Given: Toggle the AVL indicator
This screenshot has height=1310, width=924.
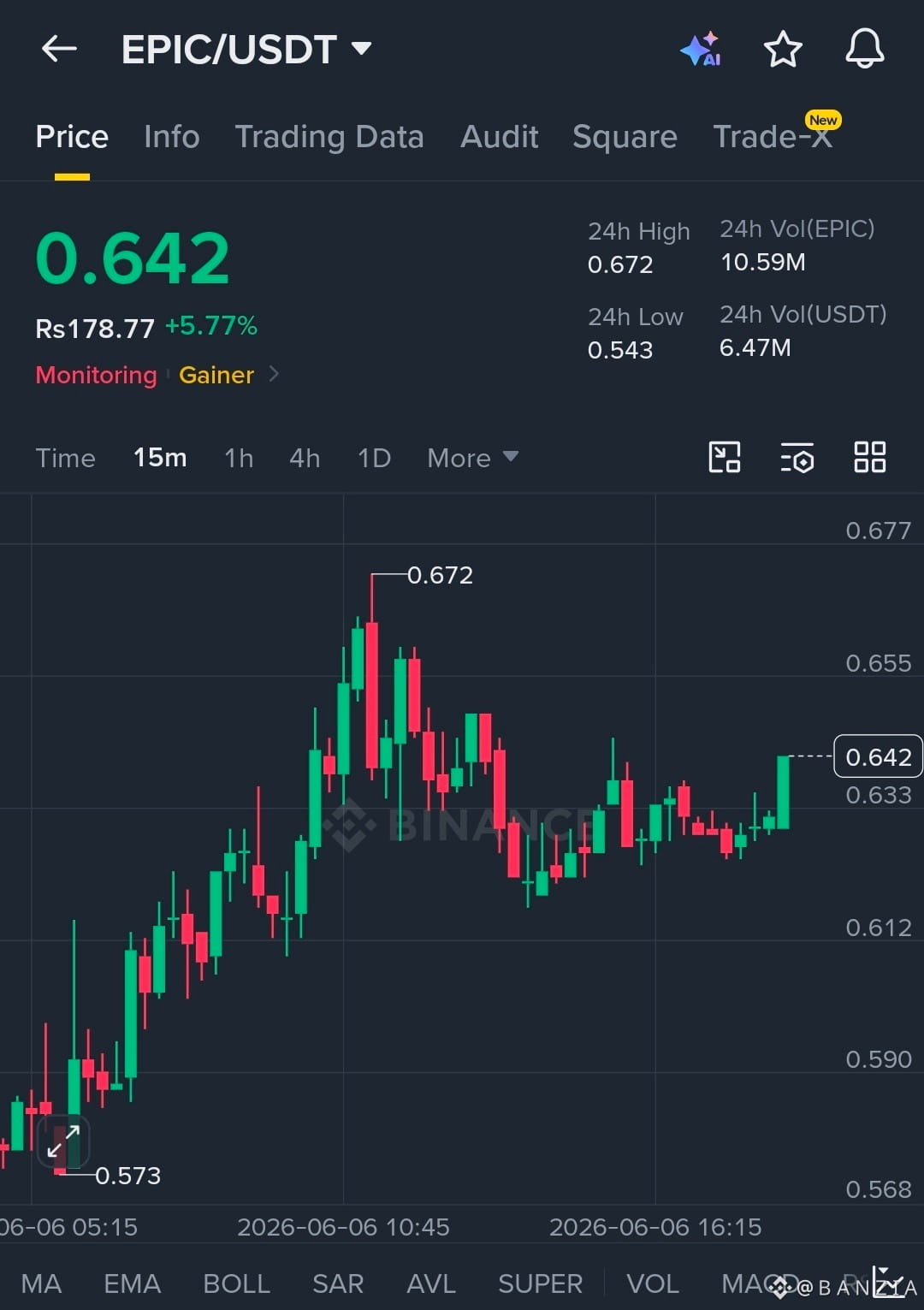Looking at the screenshot, I should 431,1283.
